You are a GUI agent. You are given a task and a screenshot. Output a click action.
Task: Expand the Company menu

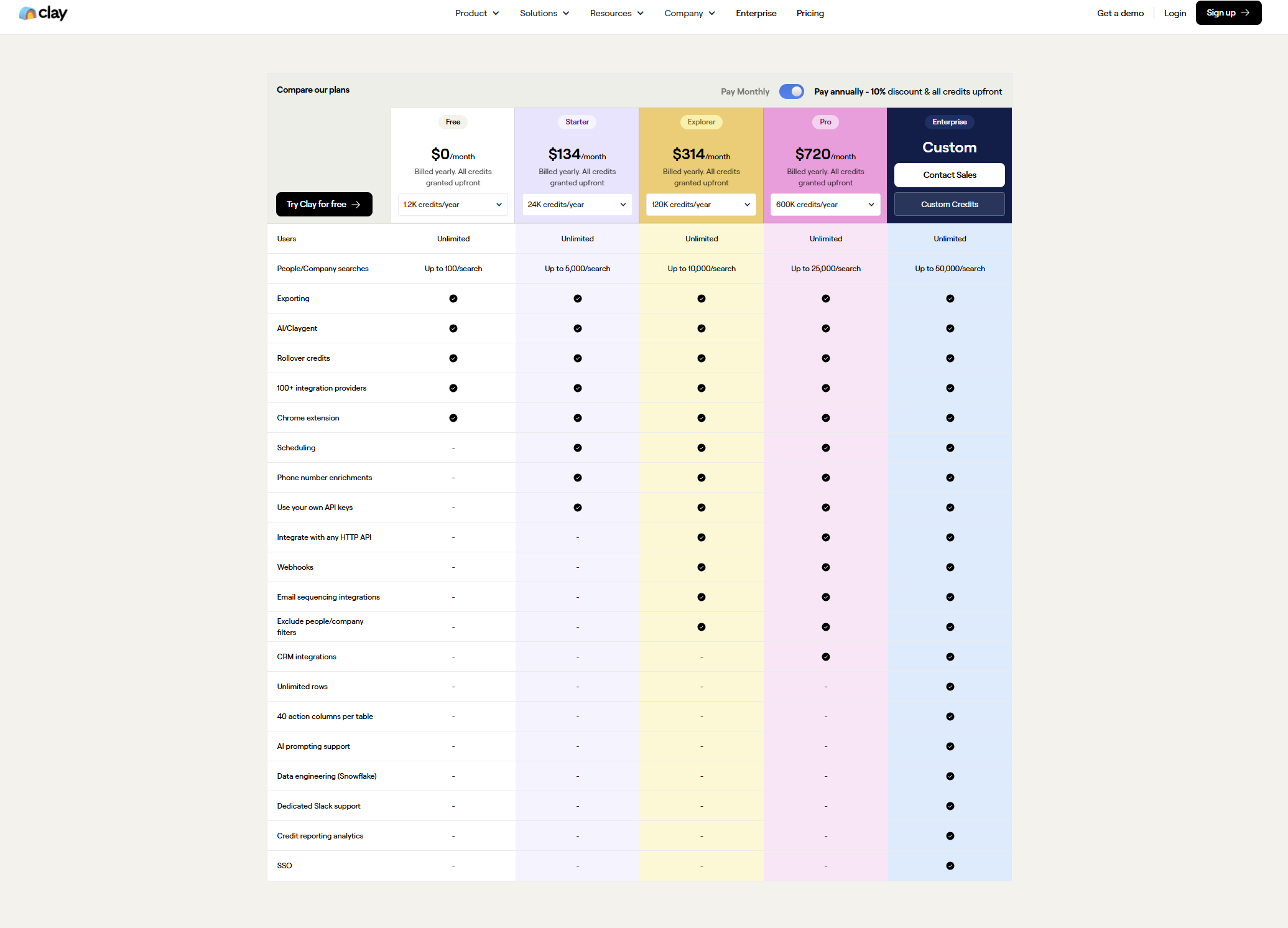pos(690,13)
